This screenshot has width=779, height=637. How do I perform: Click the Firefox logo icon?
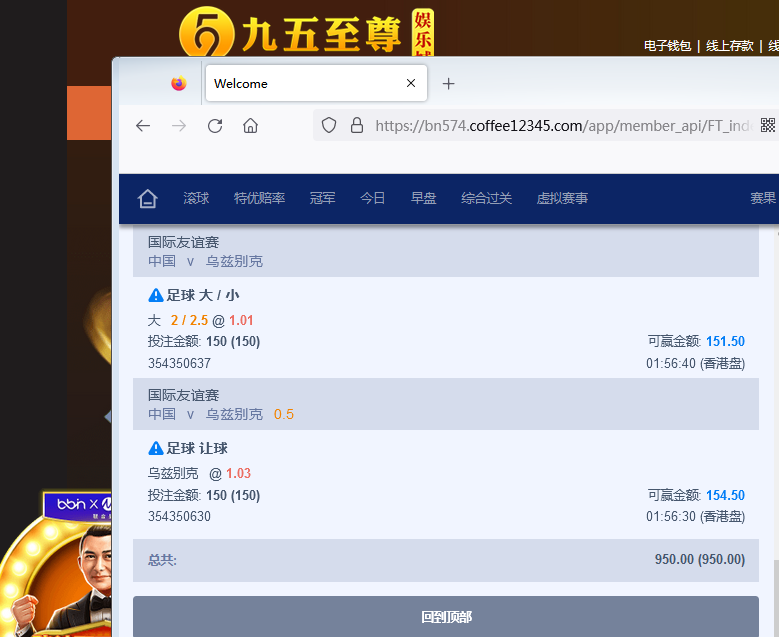[x=179, y=84]
